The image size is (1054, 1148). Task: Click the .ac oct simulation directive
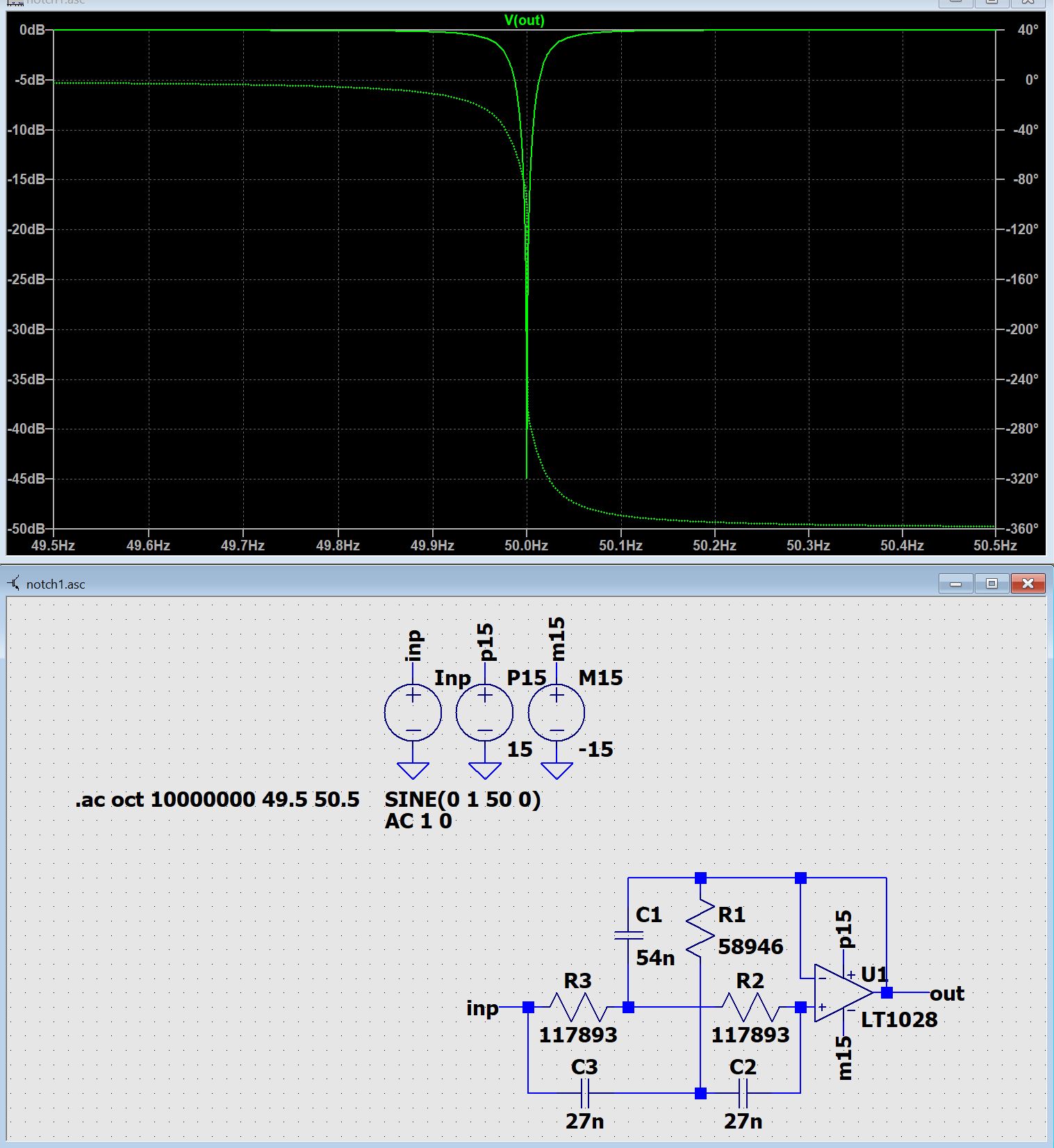coord(217,800)
